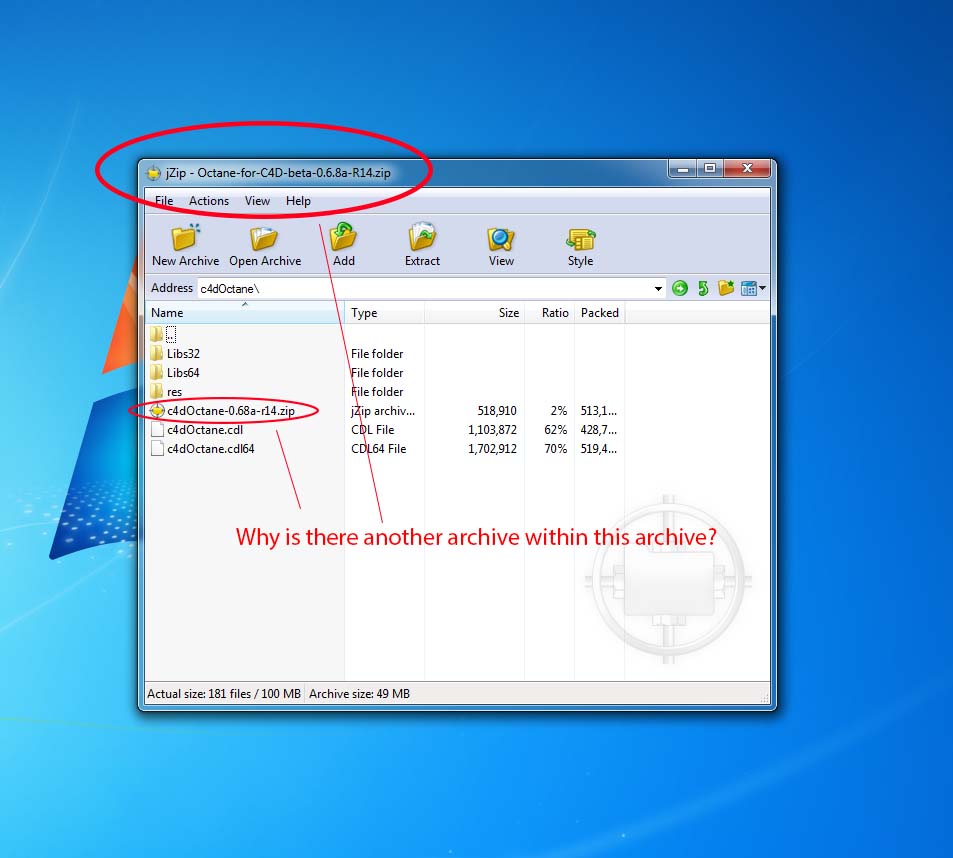Click the size value 1,103,872
Screen dimensions: 953x858
tap(492, 430)
